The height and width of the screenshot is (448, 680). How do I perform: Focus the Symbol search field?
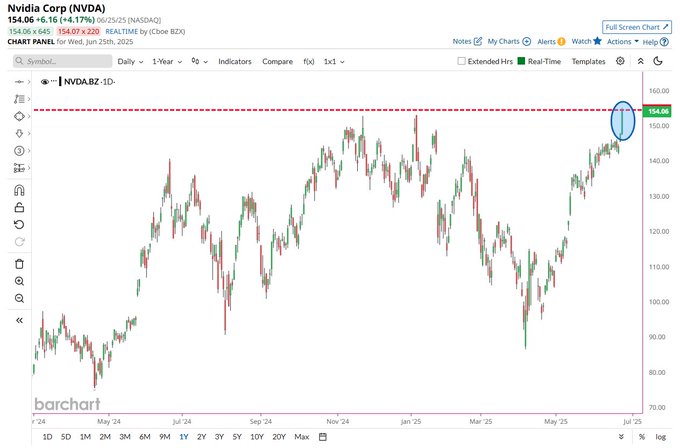[x=62, y=61]
